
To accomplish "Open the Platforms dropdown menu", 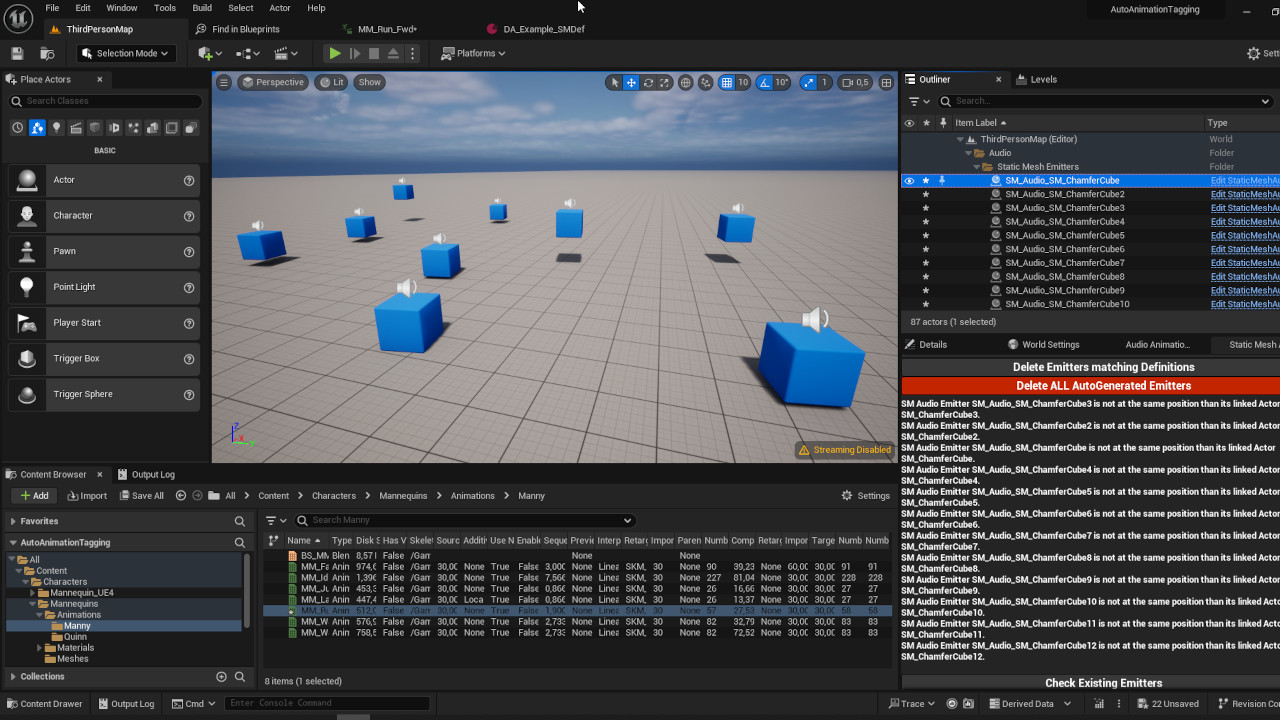I will (474, 53).
